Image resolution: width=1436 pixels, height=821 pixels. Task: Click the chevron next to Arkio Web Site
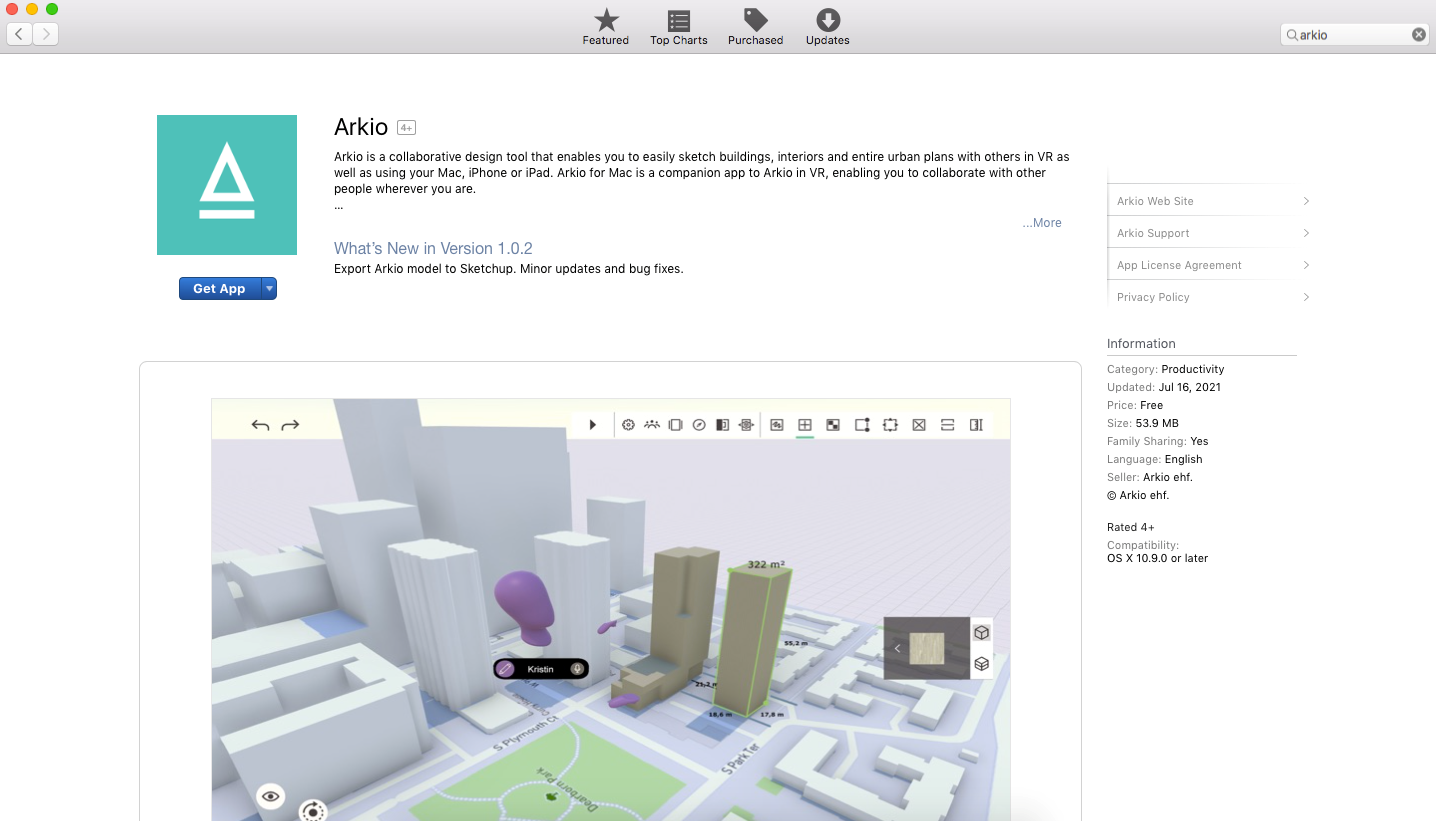pyautogui.click(x=1306, y=201)
